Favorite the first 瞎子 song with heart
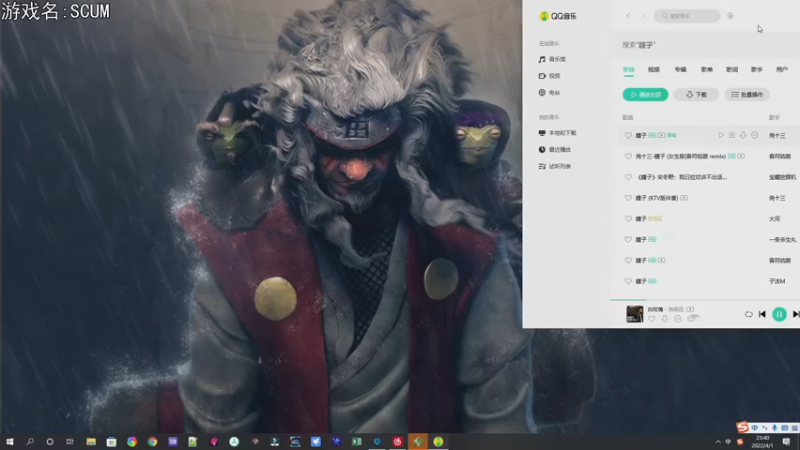 628,135
